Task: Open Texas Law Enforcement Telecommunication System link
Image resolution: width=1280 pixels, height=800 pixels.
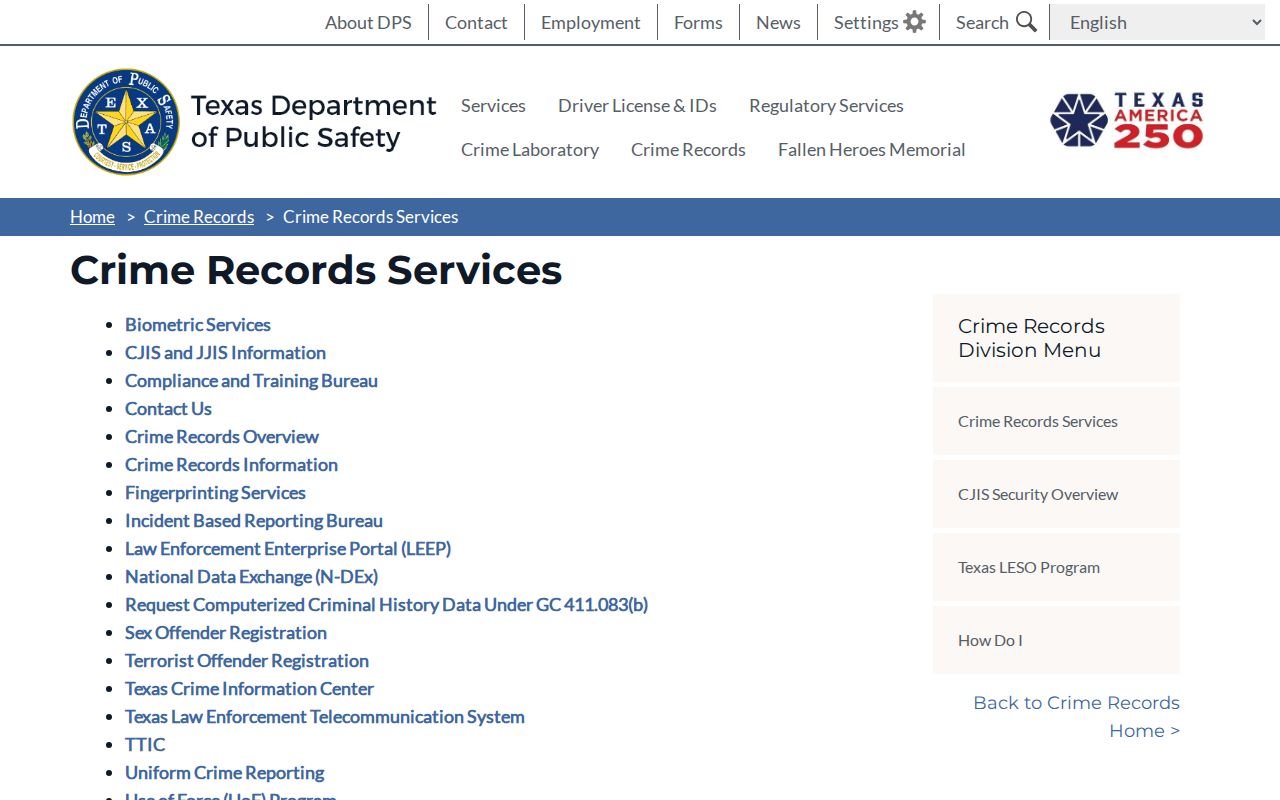Action: click(x=325, y=716)
